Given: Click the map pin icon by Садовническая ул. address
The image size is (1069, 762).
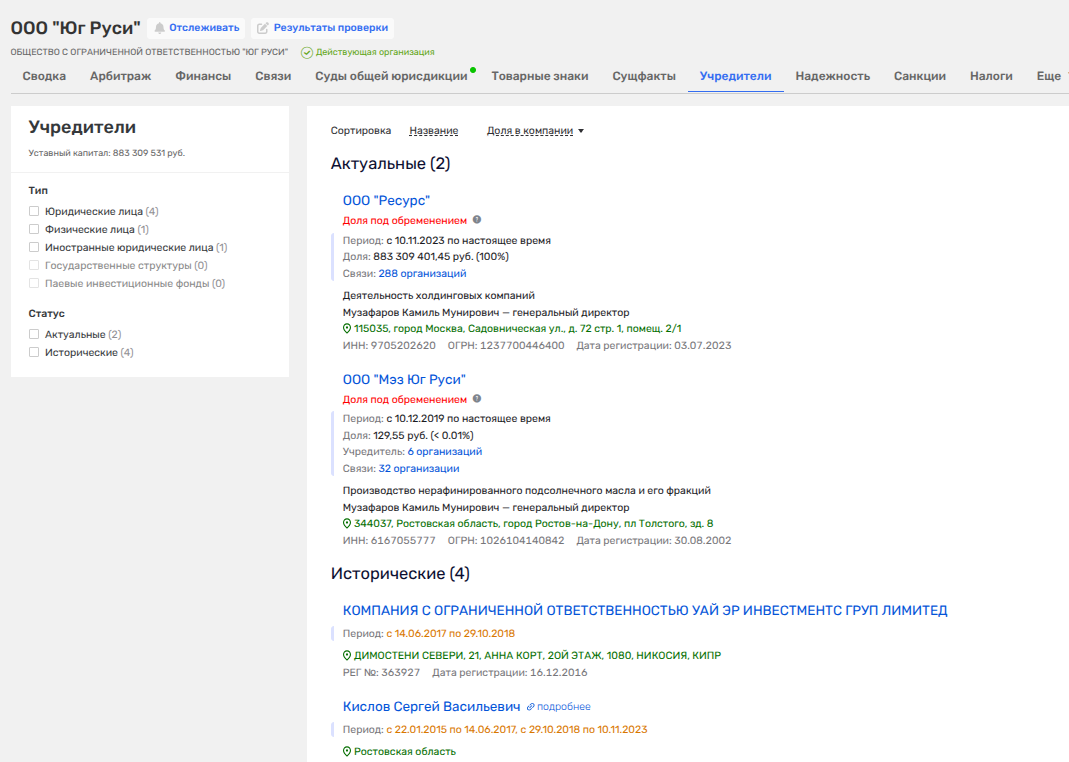Looking at the screenshot, I should tap(346, 329).
